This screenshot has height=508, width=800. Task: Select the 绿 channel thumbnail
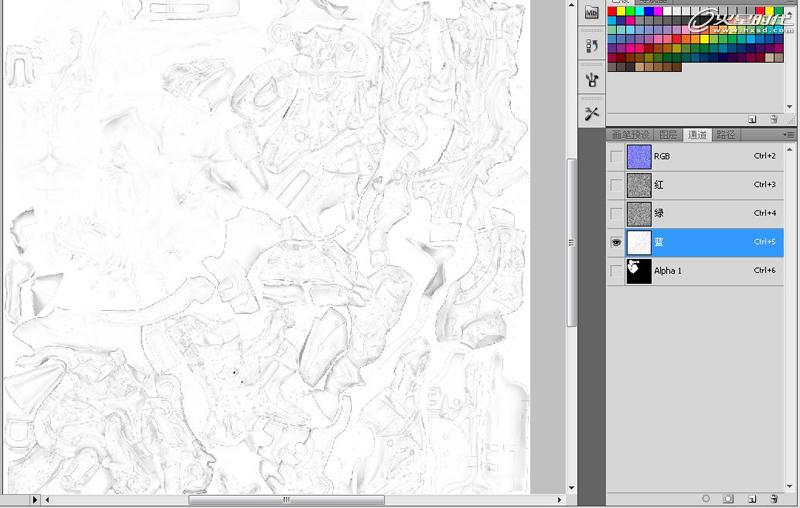click(x=639, y=213)
